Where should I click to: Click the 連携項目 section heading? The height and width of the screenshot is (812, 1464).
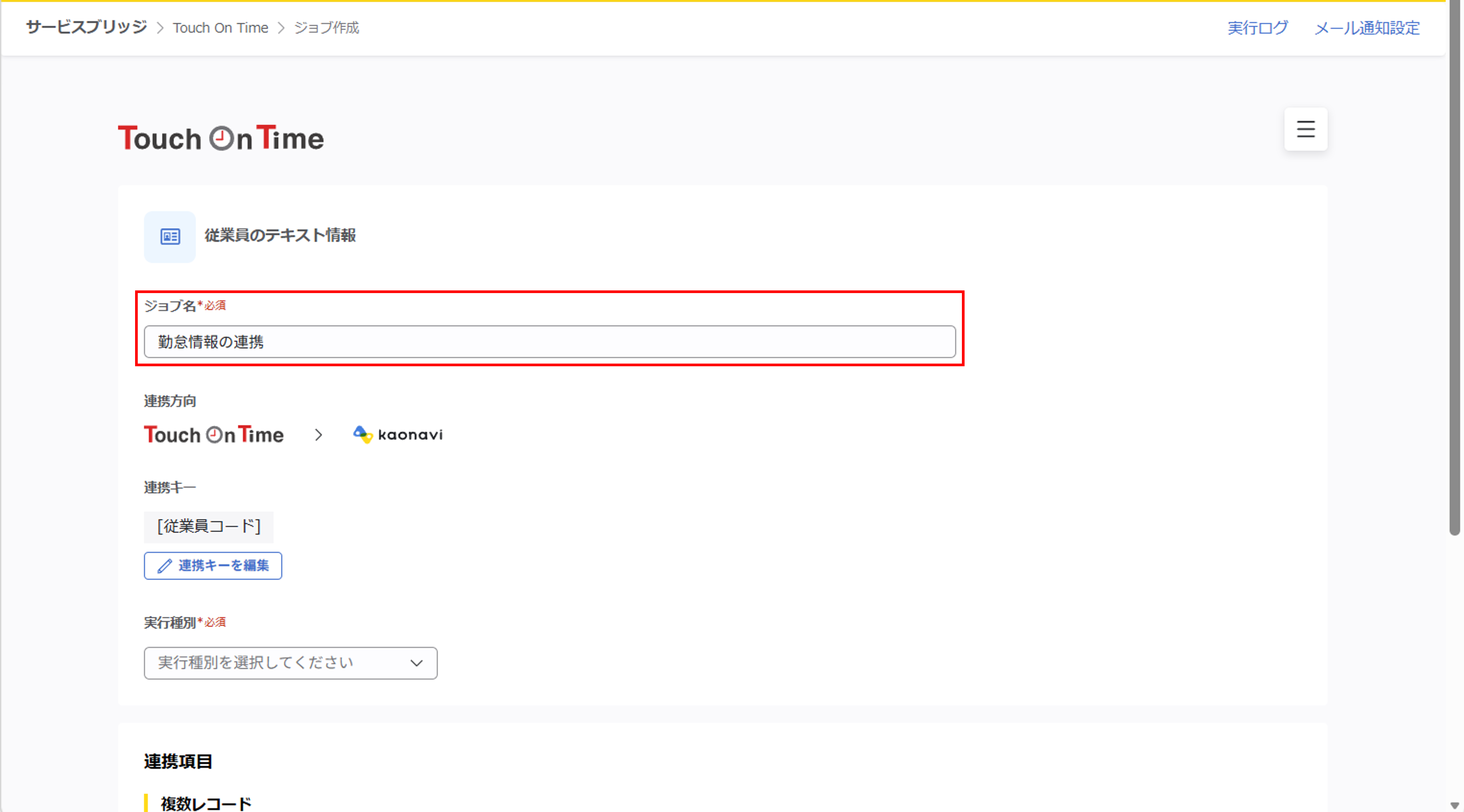178,761
